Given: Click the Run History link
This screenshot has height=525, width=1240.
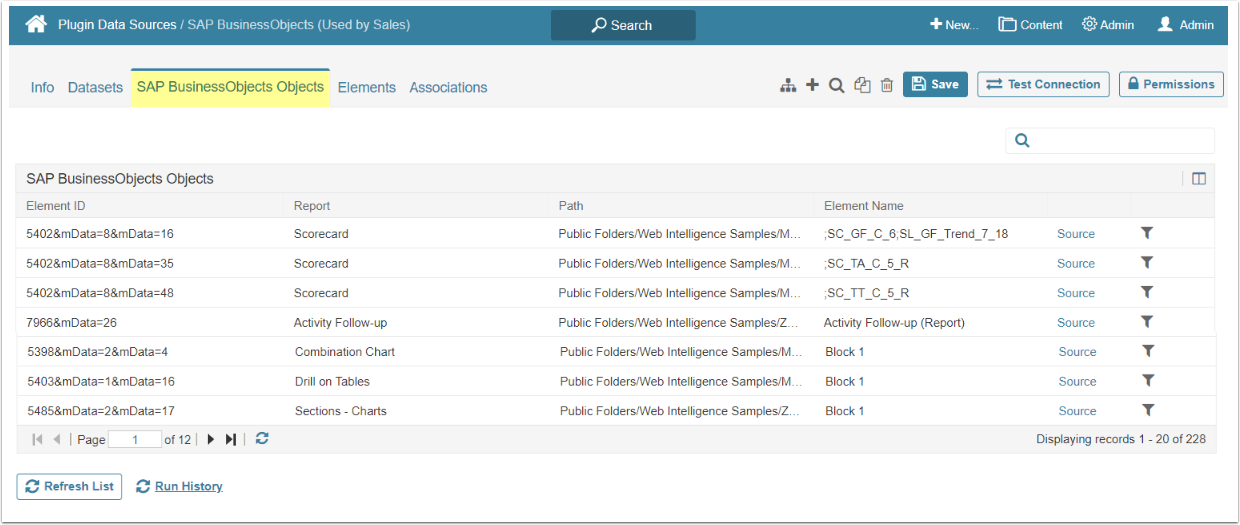Looking at the screenshot, I should (x=188, y=486).
